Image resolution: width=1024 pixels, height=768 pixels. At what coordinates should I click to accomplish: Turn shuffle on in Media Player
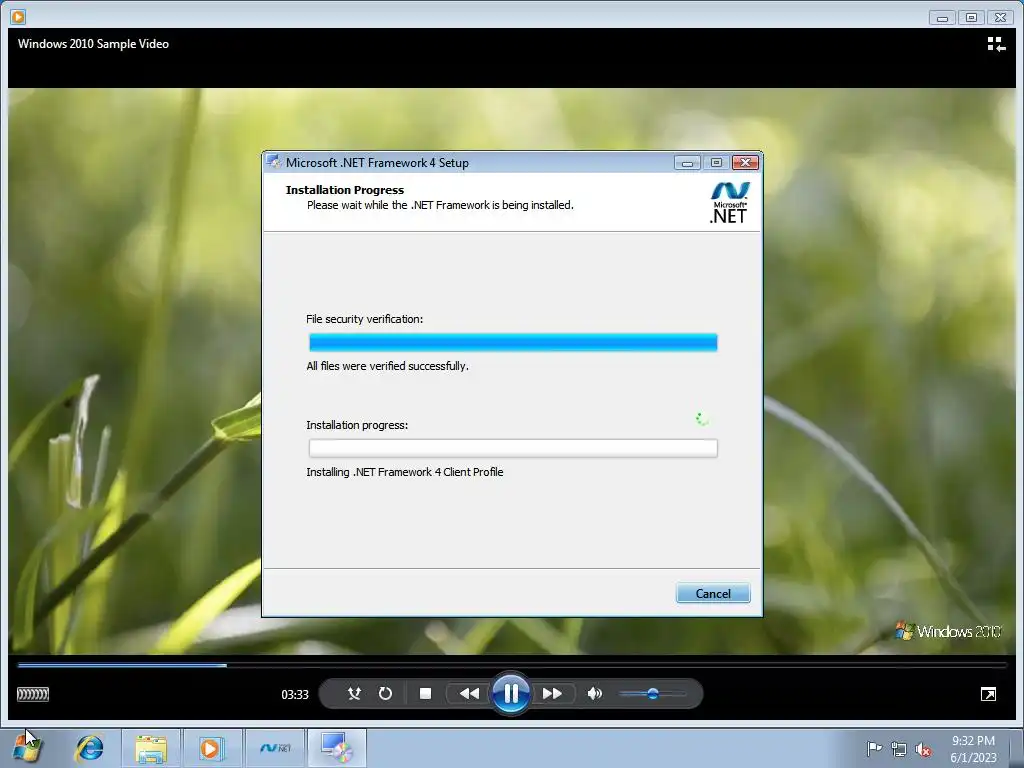354,693
